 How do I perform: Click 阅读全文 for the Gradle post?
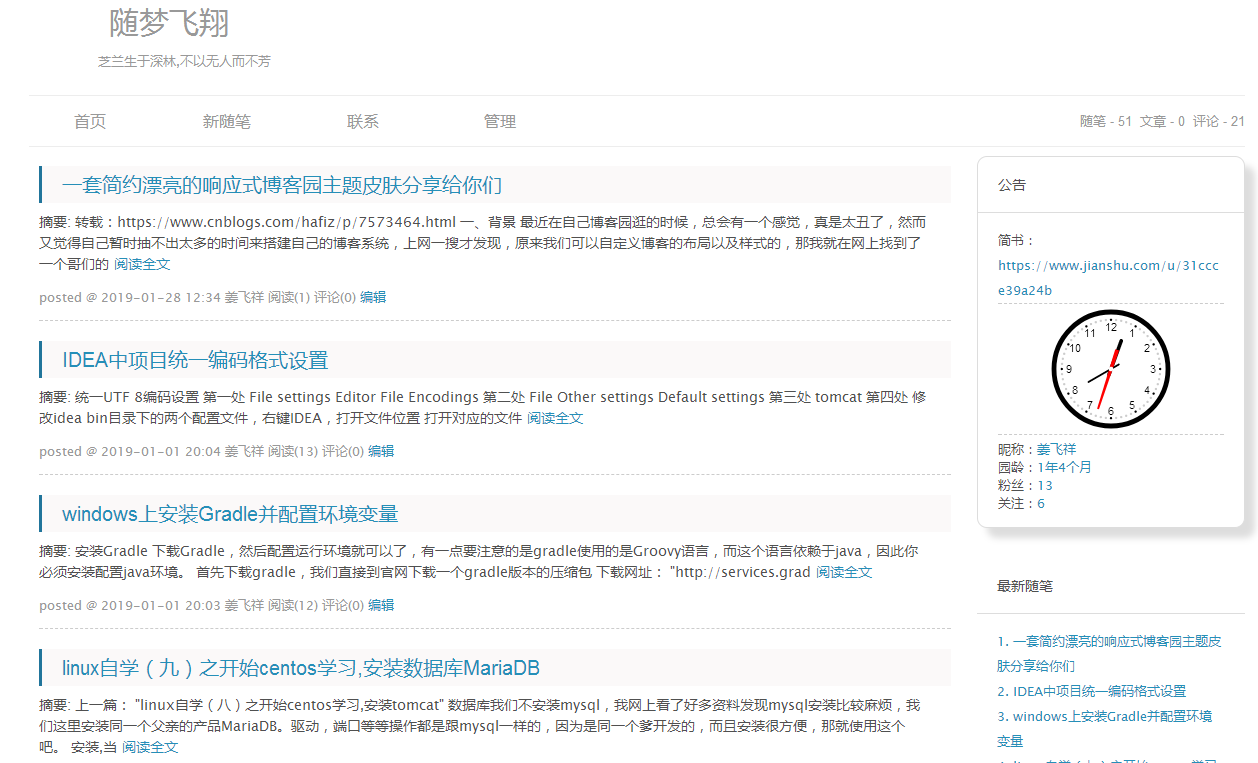point(844,572)
